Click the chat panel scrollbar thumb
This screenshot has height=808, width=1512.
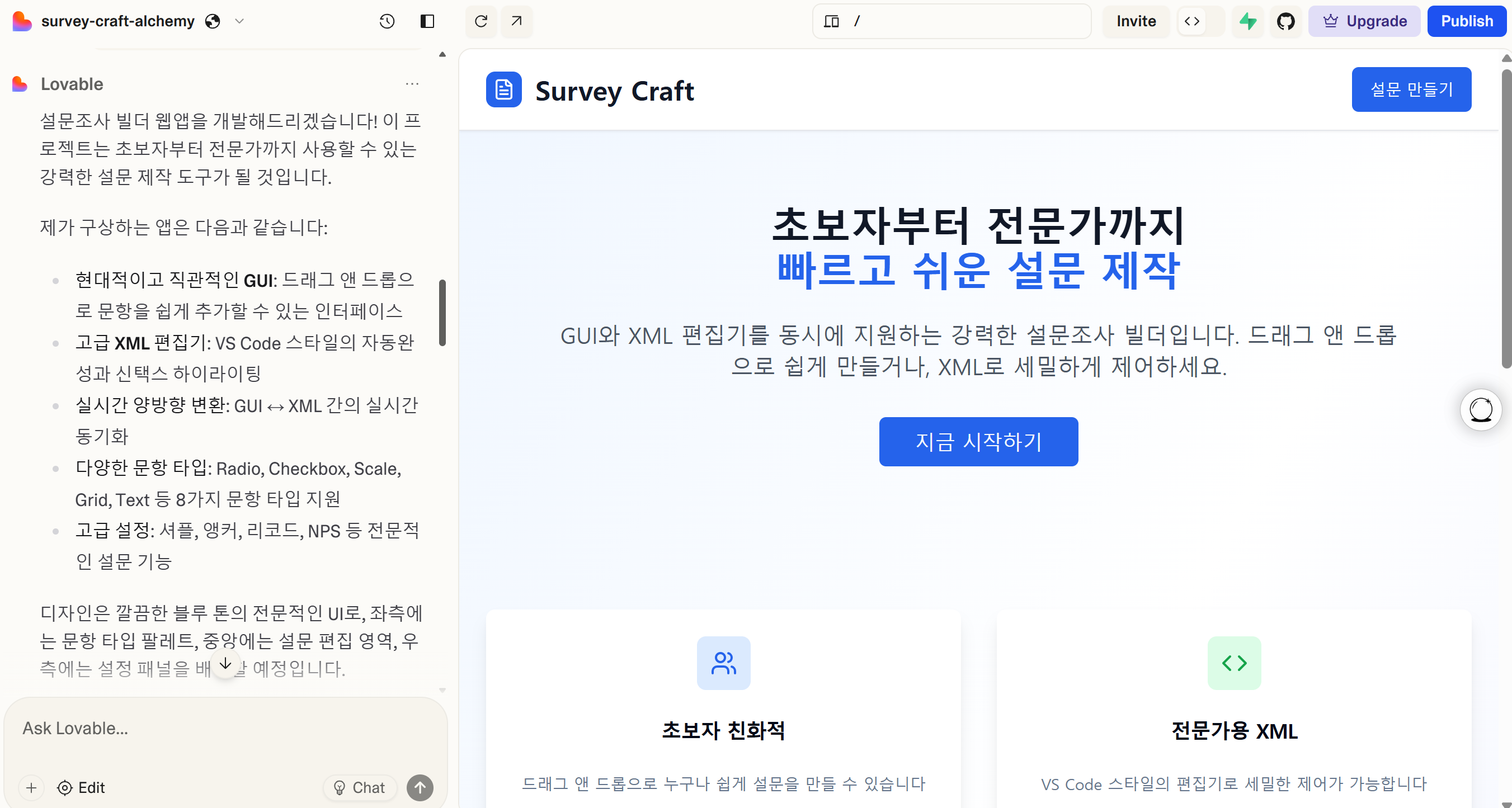(442, 312)
